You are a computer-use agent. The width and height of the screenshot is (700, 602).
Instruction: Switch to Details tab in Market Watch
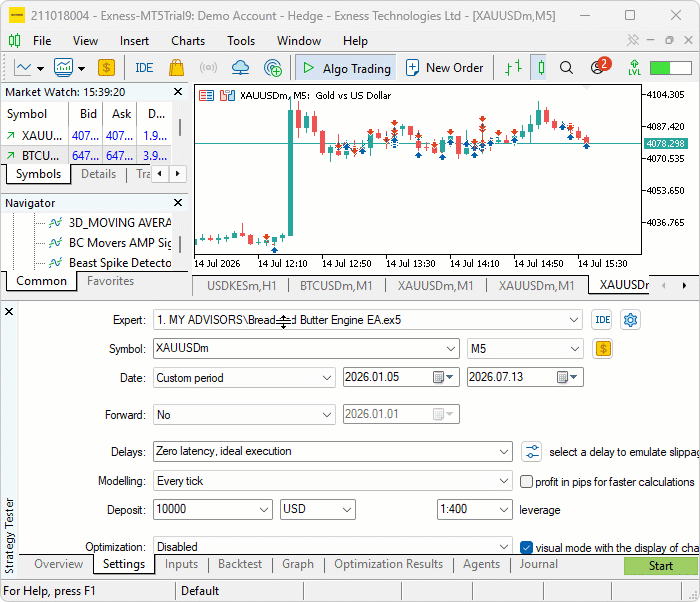coord(99,174)
